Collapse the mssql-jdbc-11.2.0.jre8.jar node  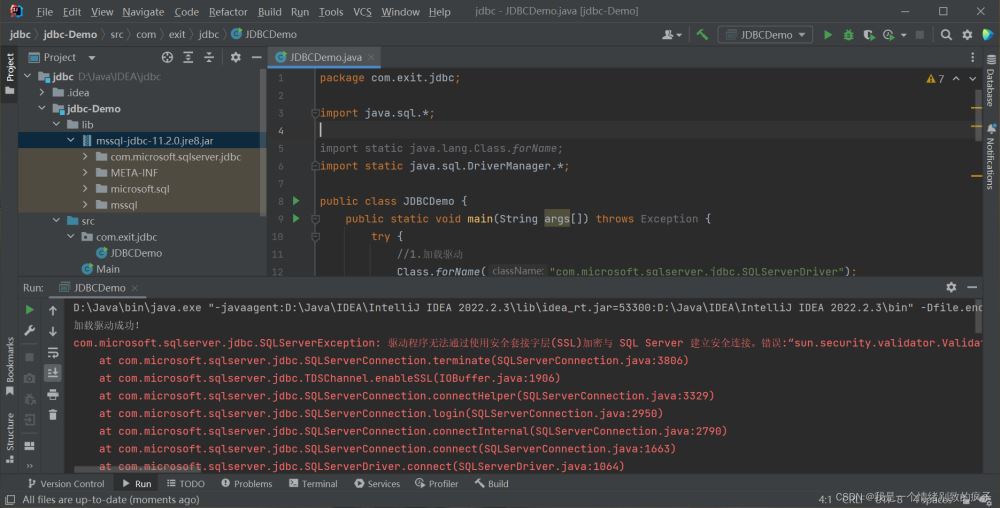(x=71, y=141)
